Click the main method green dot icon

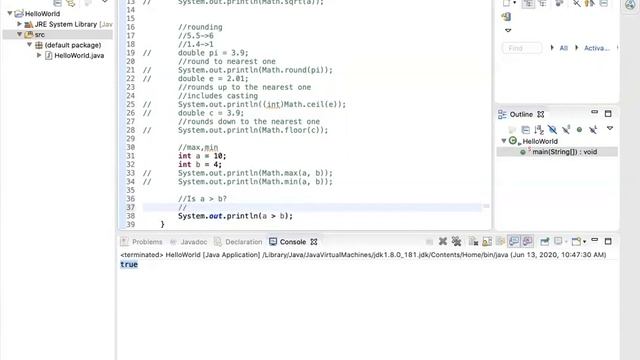click(523, 152)
